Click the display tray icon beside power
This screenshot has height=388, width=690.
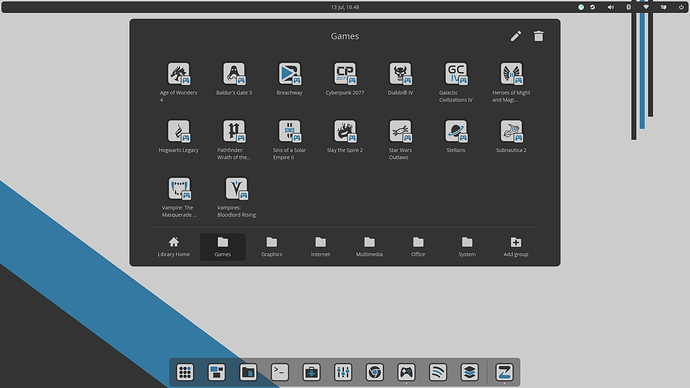664,7
